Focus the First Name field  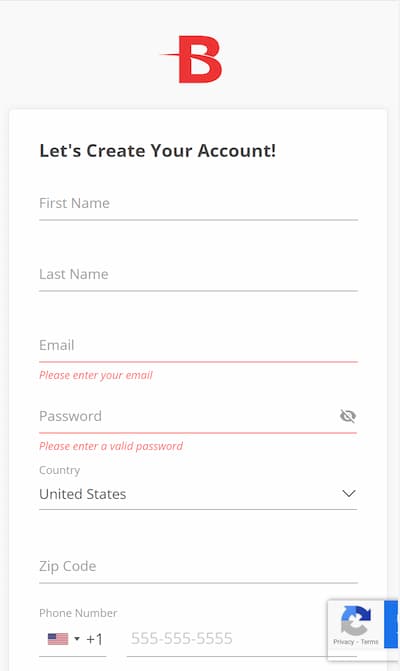tap(199, 205)
